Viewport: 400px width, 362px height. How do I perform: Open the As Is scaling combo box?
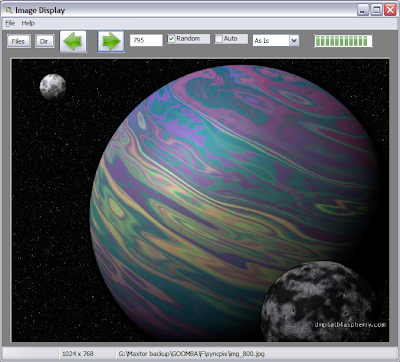point(276,41)
